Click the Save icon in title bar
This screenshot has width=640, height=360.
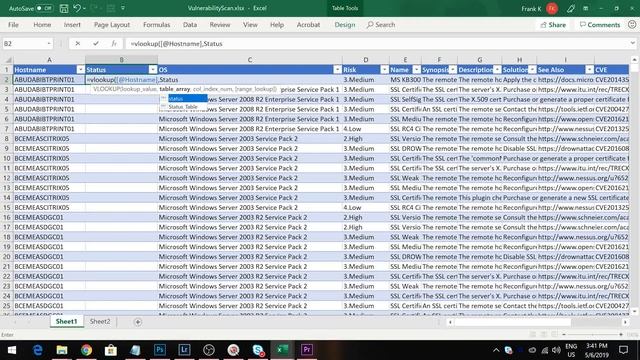(x=64, y=8)
